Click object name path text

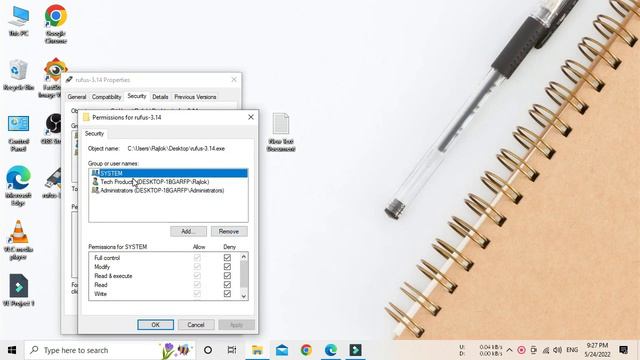tap(176, 149)
